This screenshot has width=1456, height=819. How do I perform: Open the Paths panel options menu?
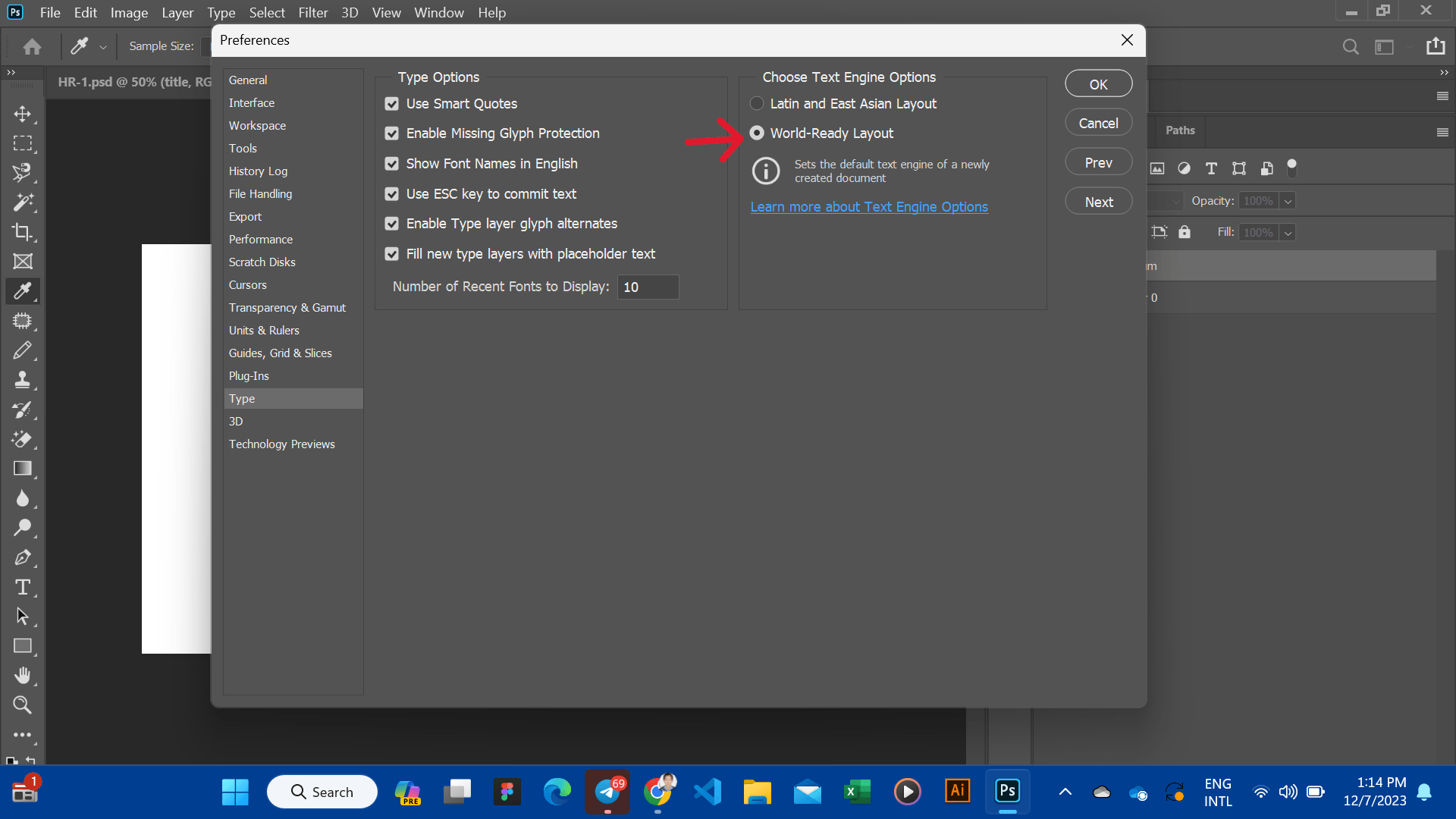click(1442, 132)
